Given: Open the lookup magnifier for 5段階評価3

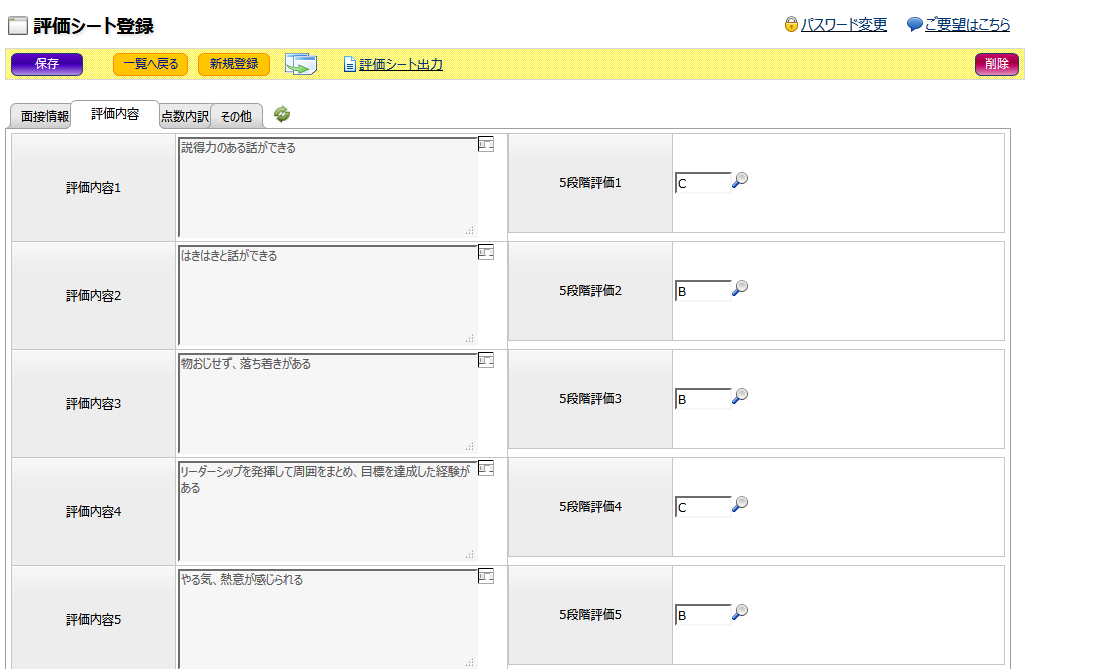Looking at the screenshot, I should 740,396.
